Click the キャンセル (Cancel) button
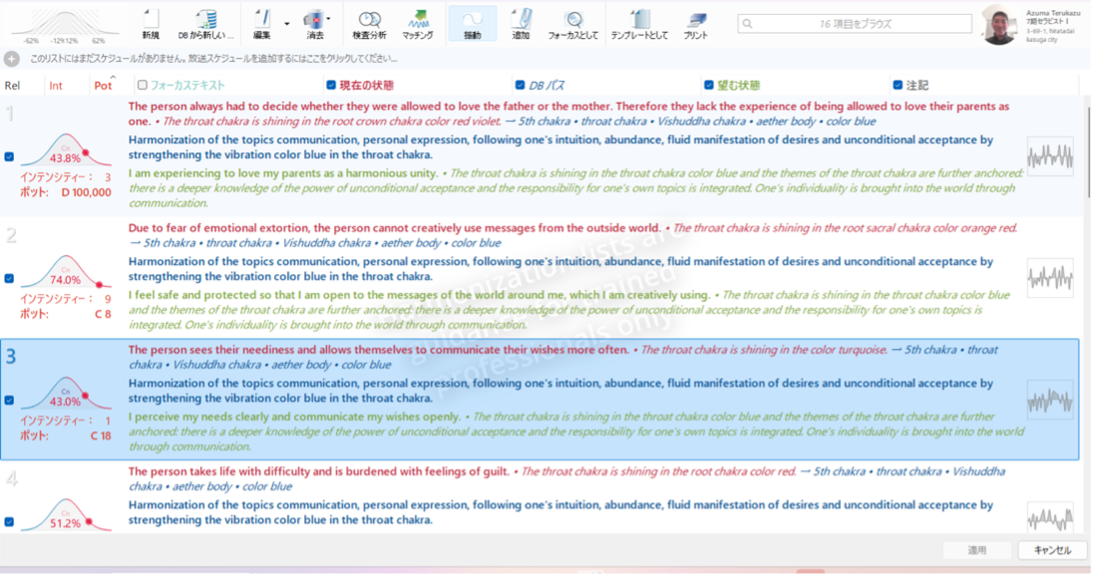This screenshot has width=1093, height=577. 1051,550
